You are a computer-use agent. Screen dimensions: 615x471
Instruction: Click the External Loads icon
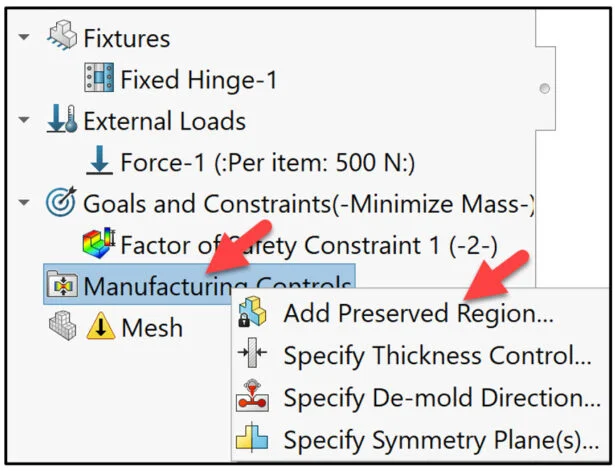click(61, 121)
